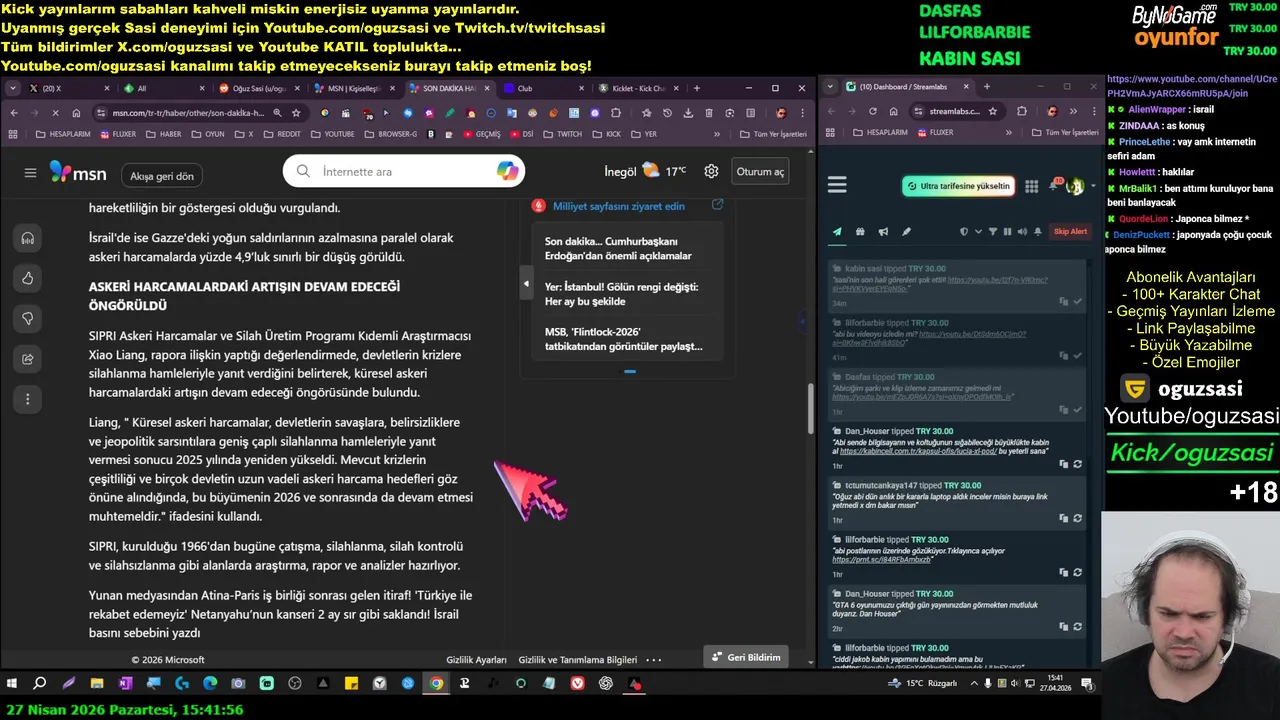This screenshot has width=1280, height=720.
Task: Click the Copilot icon in MSN search box
Action: [x=507, y=171]
